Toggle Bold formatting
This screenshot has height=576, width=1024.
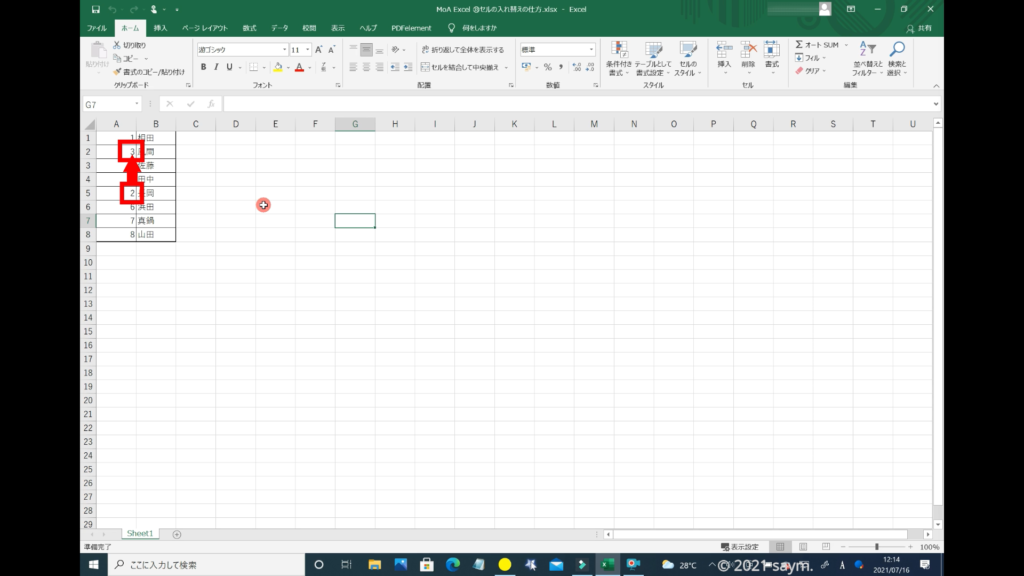pyautogui.click(x=203, y=67)
